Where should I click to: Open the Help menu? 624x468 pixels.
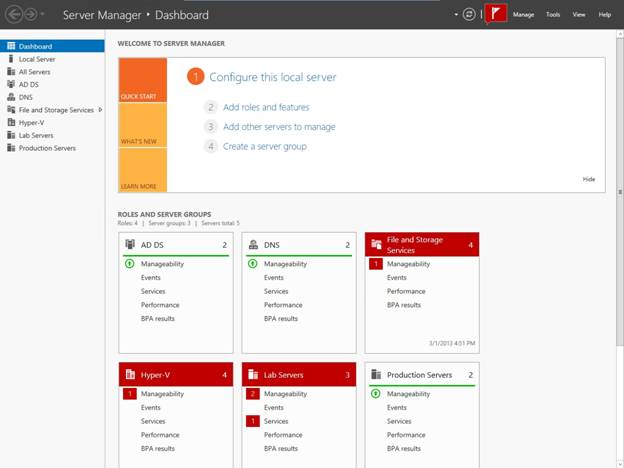click(604, 15)
